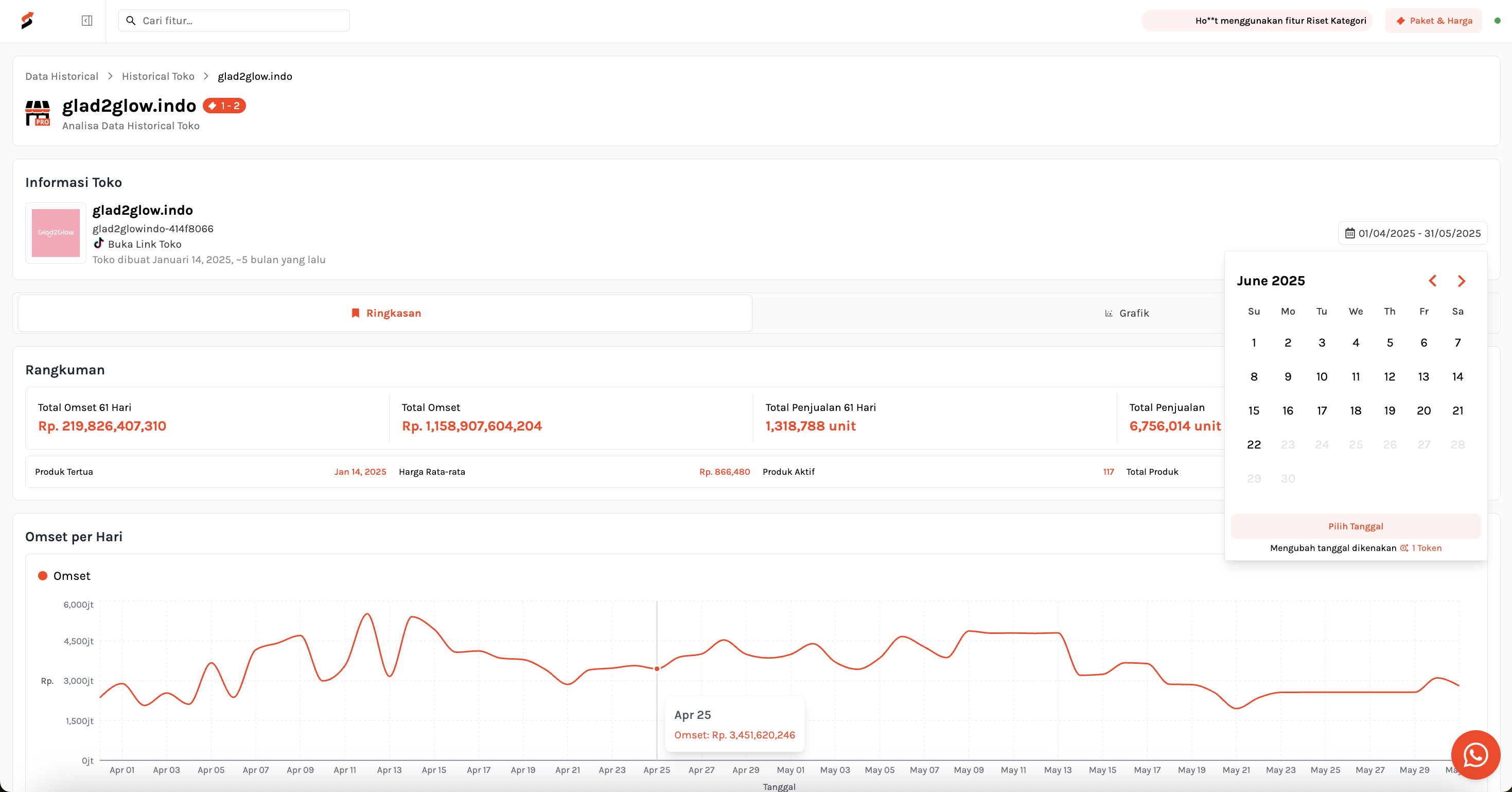This screenshot has height=792, width=1512.
Task: Click the bookmark icon on Ringkasan tab
Action: (x=355, y=313)
